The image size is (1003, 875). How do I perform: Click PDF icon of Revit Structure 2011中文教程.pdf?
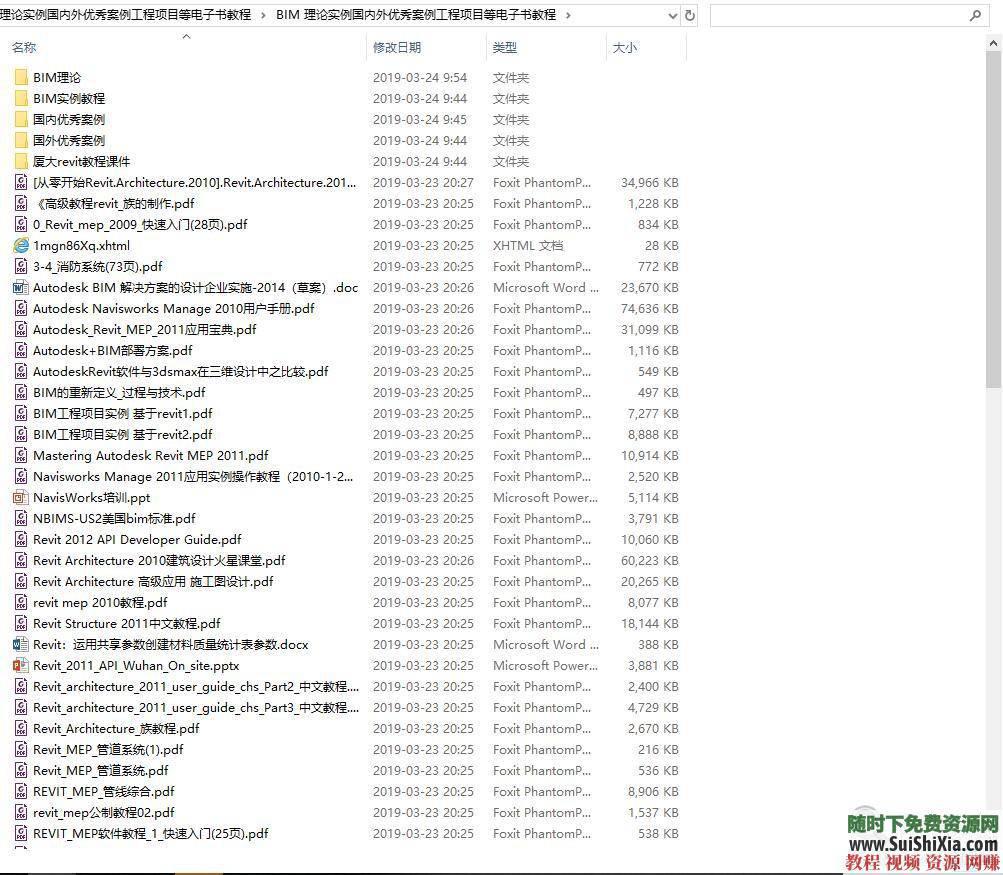[x=21, y=624]
